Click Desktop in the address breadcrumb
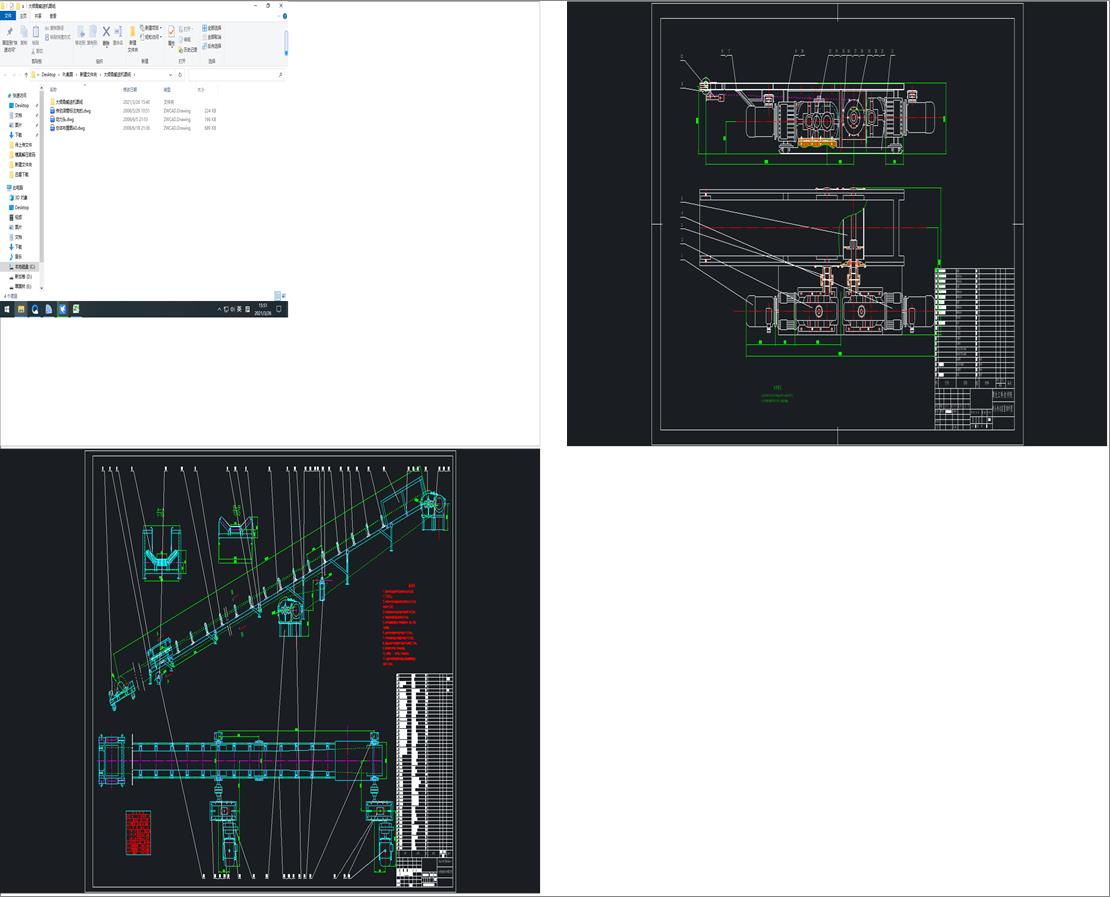This screenshot has height=897, width=1110. click(48, 74)
